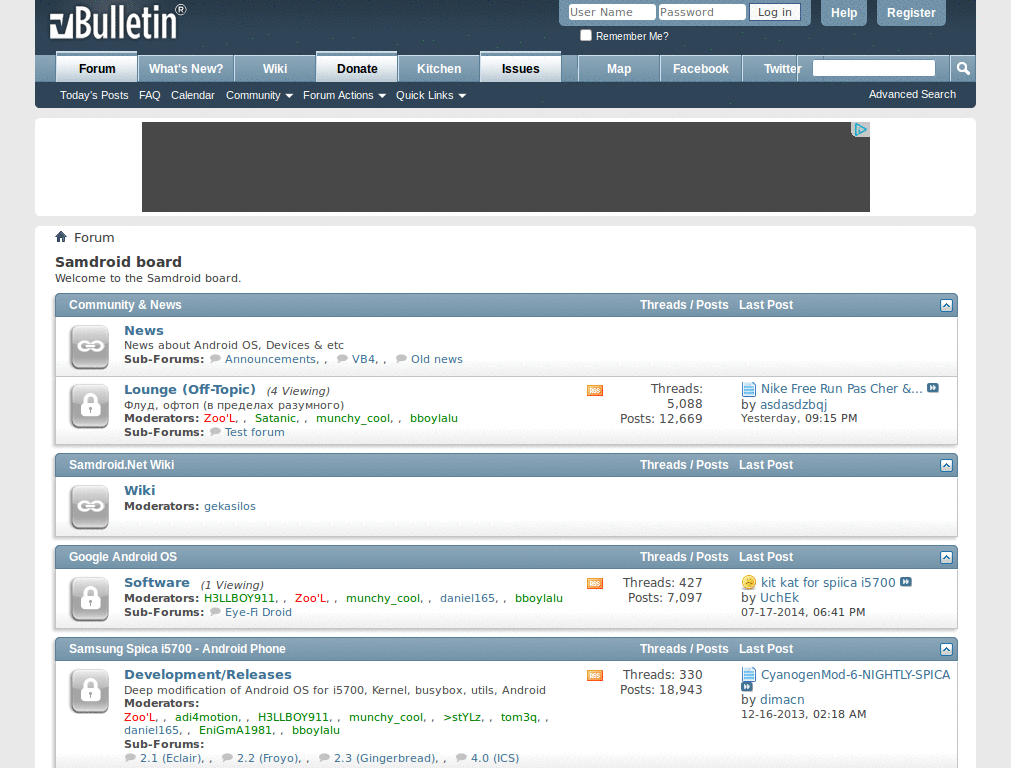Screen dimensions: 1024x768
Task: Click post icon beside CyanogenMod thread
Action: (748, 675)
